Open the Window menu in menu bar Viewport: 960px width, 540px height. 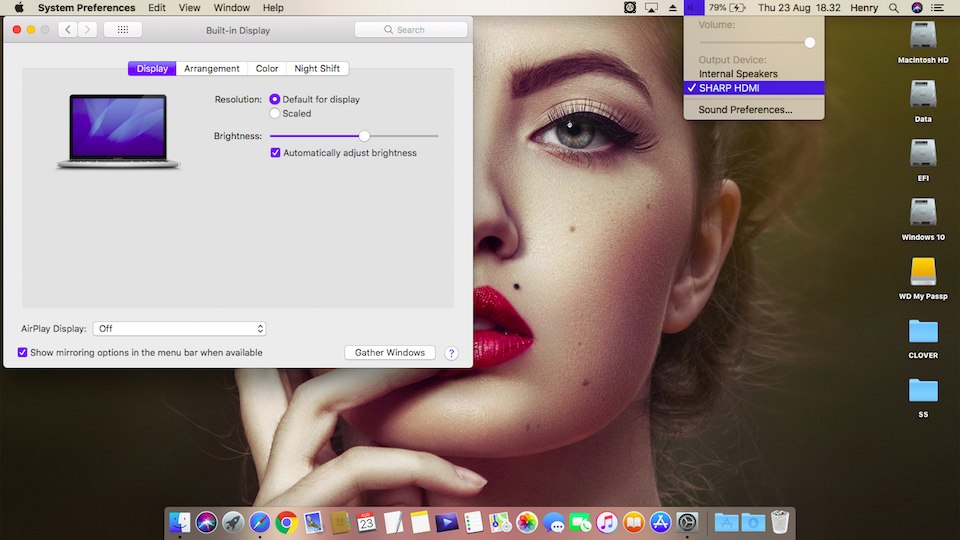pyautogui.click(x=231, y=8)
